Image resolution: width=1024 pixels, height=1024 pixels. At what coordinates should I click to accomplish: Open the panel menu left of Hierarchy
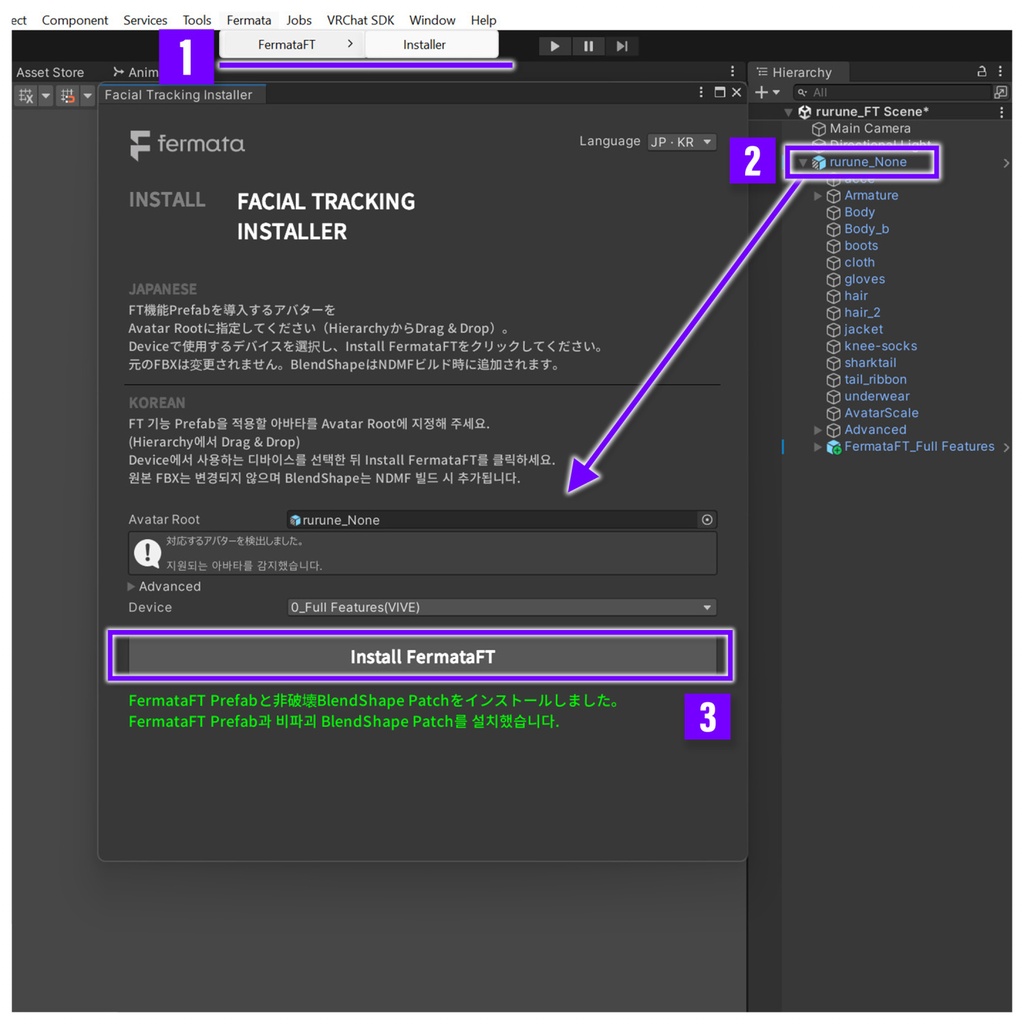pyautogui.click(x=732, y=71)
